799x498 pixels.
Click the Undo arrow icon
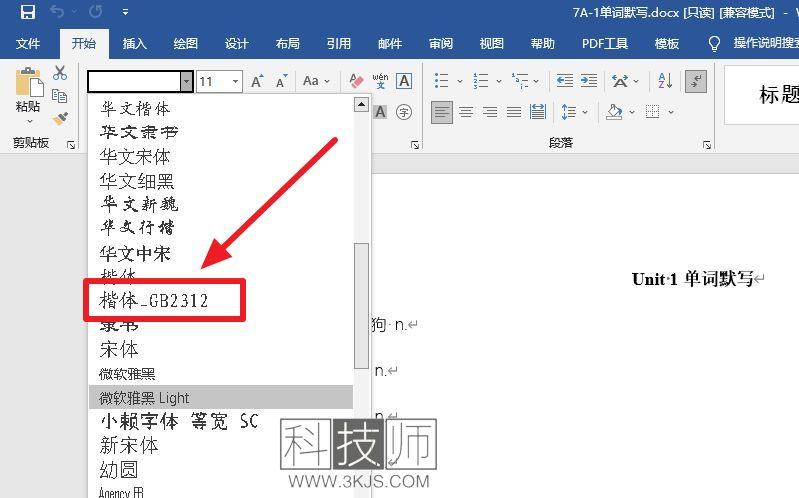coord(57,11)
